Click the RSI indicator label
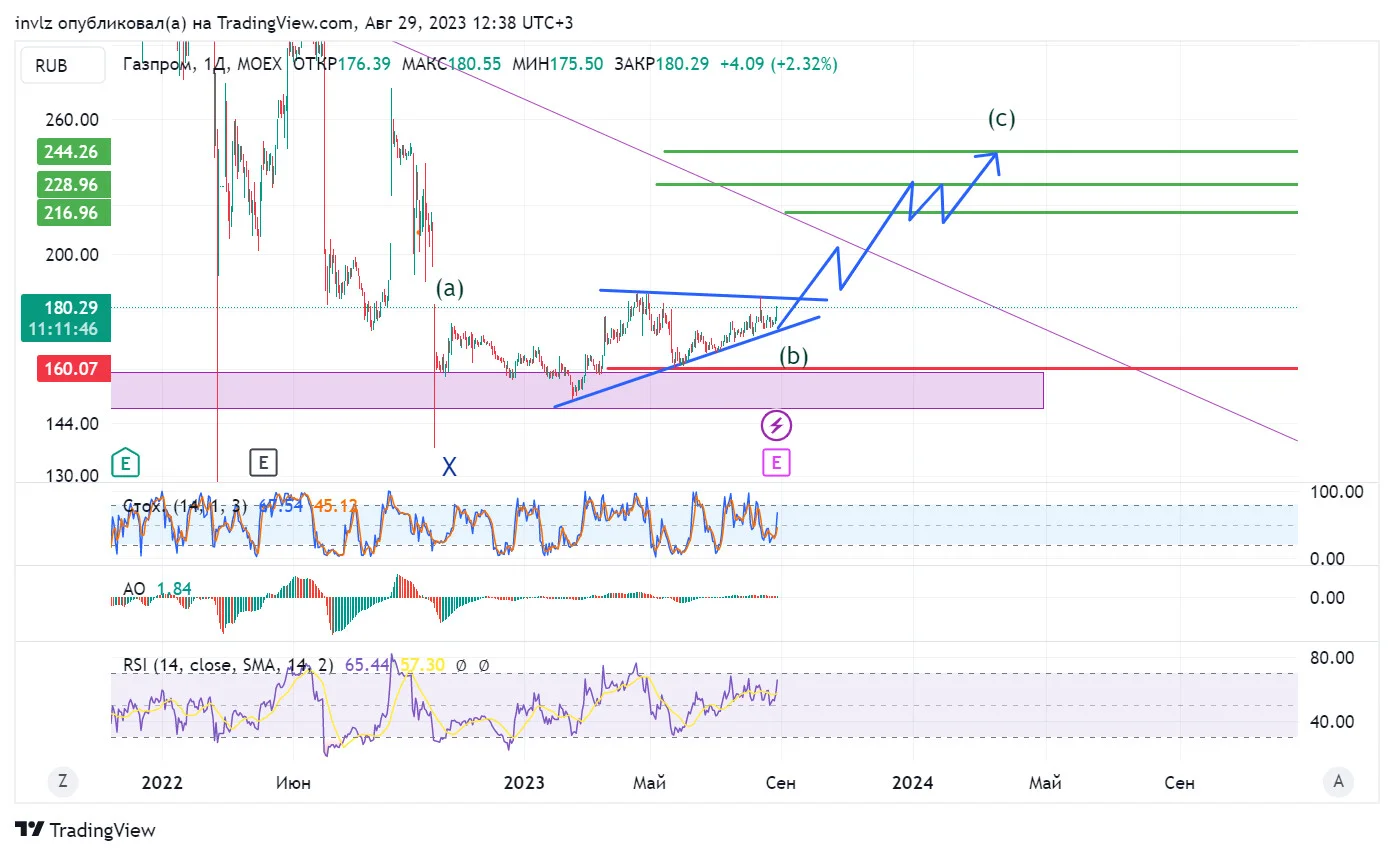1394x856 pixels. pyautogui.click(x=231, y=664)
